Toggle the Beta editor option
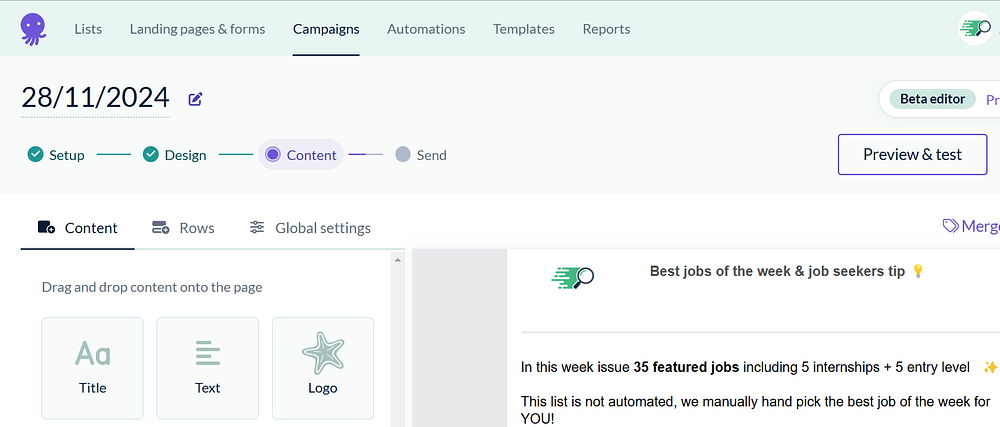The height and width of the screenshot is (427, 1000). pyautogui.click(x=932, y=99)
